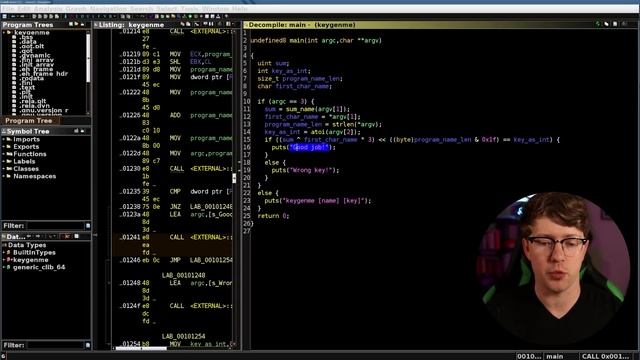Click the last icon in Program Trees header
Image resolution: width=640 pixels, height=360 pixels.
pos(82,24)
